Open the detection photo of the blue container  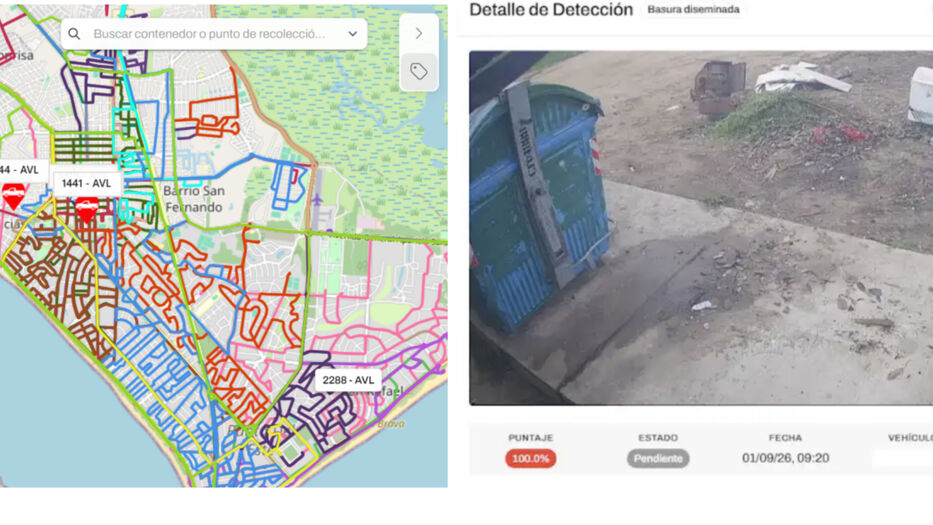pos(701,228)
